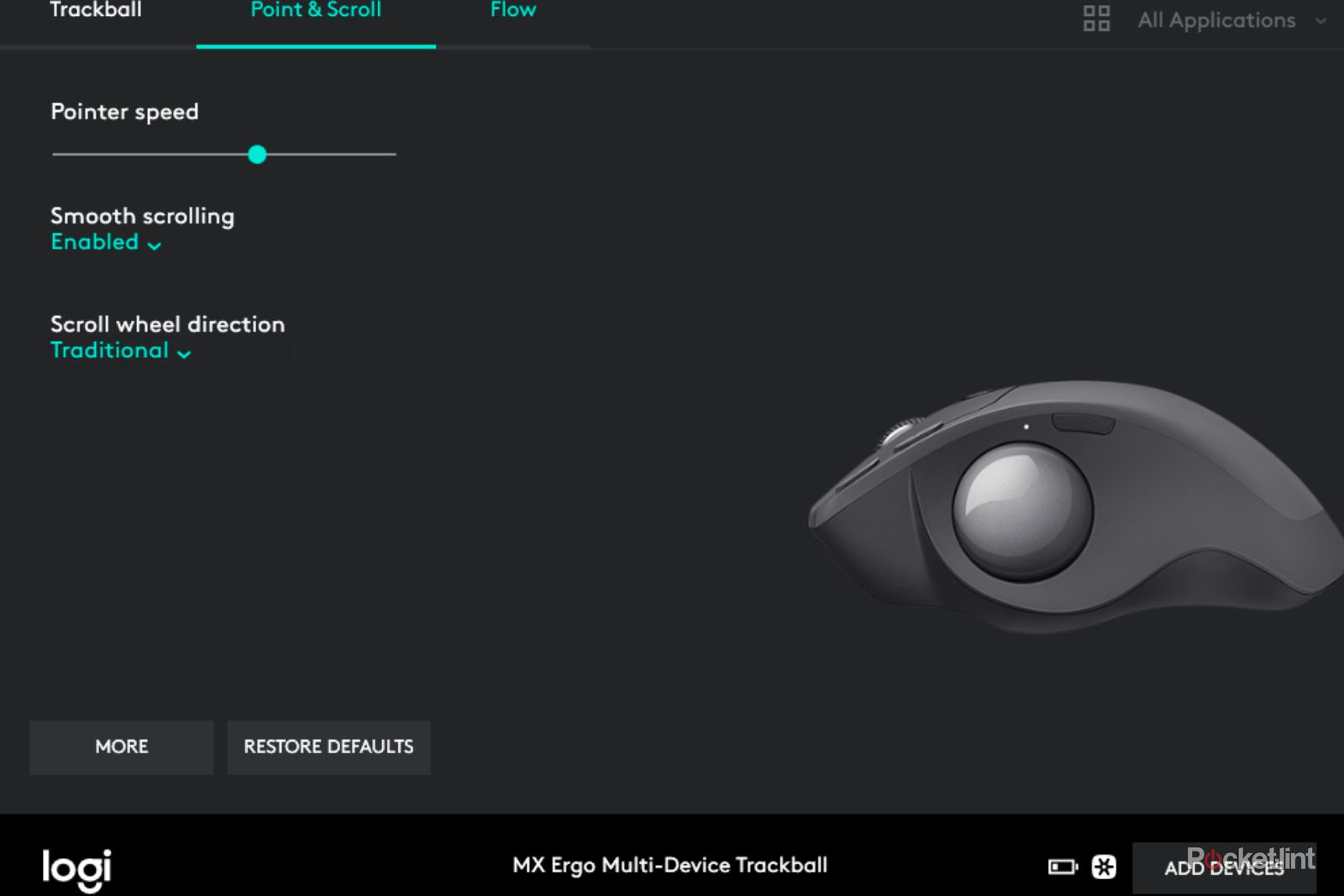Image resolution: width=1344 pixels, height=896 pixels.
Task: Select the Point & Scroll tab
Action: (316, 12)
